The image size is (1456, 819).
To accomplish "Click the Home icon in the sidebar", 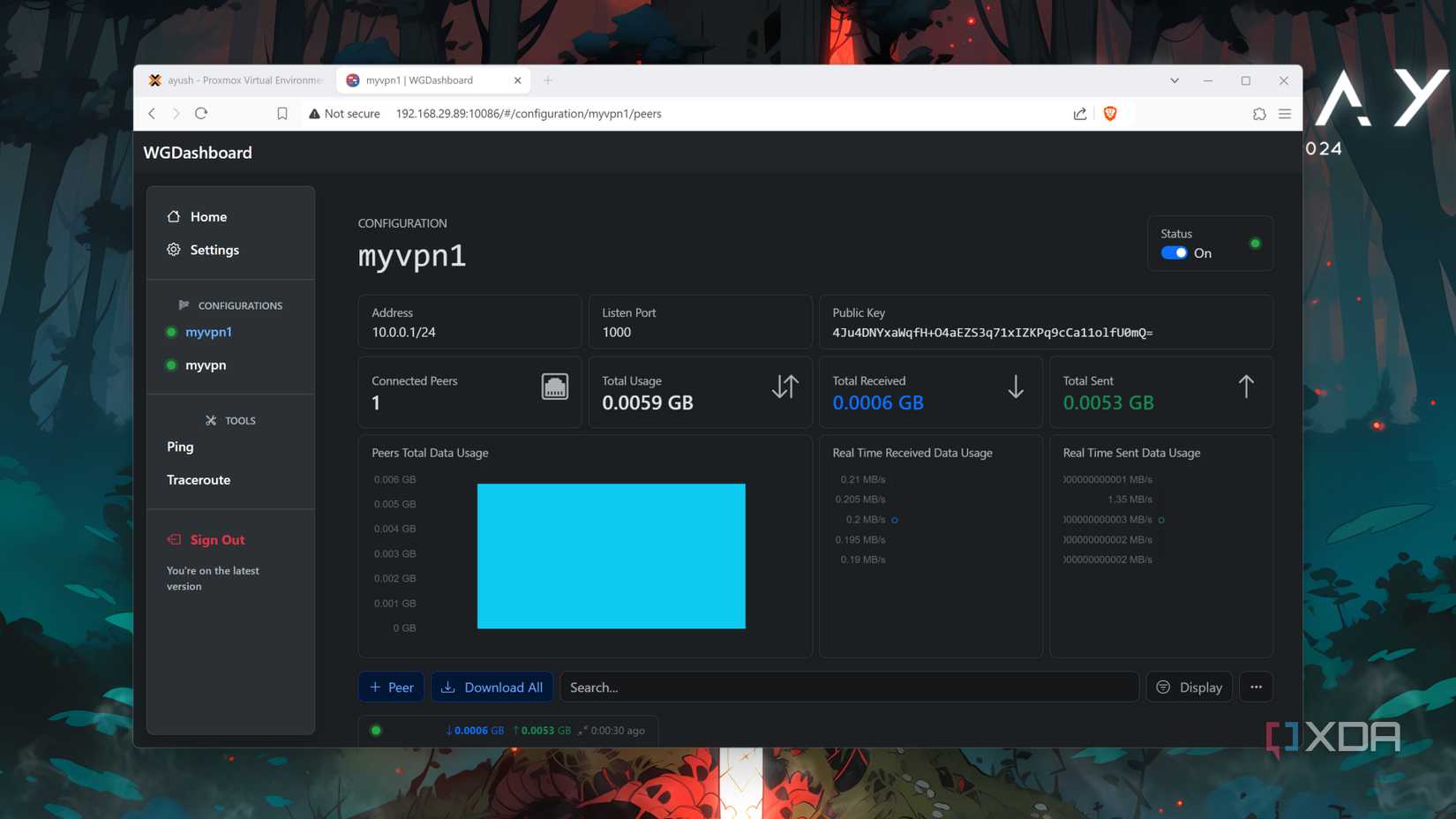I will click(174, 216).
